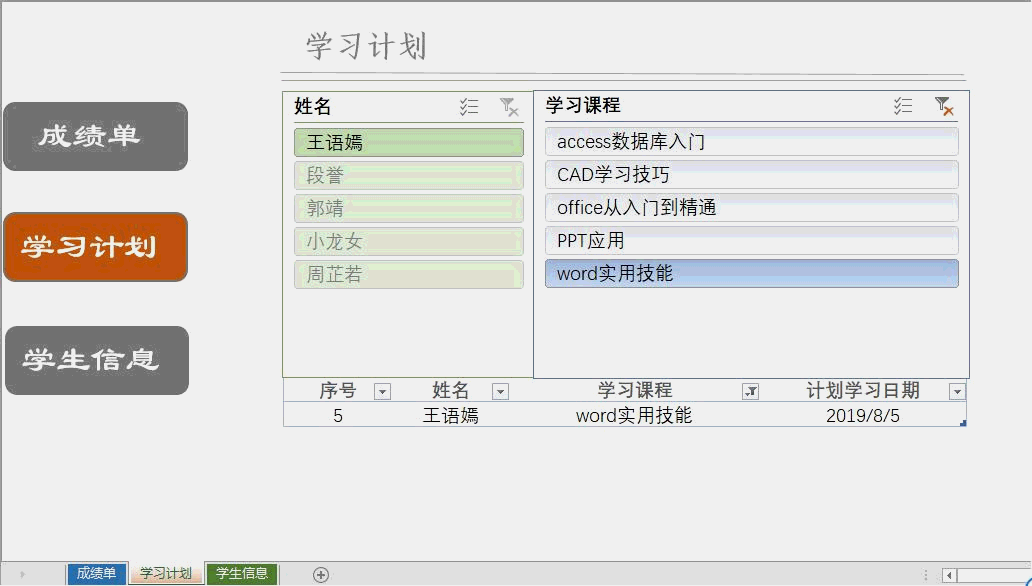This screenshot has height=586, width=1032.
Task: Open 姓名 column filter dropdown
Action: tap(500, 392)
